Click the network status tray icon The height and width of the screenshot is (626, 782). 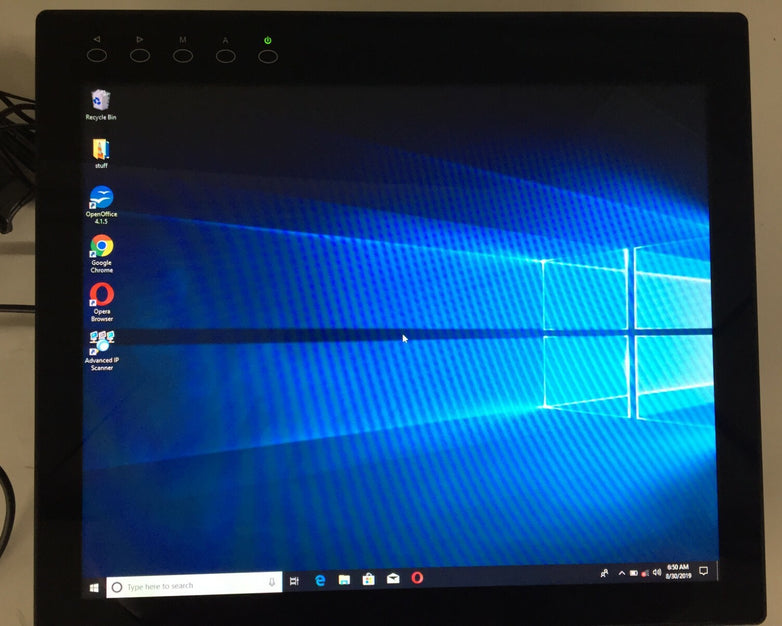click(x=645, y=573)
